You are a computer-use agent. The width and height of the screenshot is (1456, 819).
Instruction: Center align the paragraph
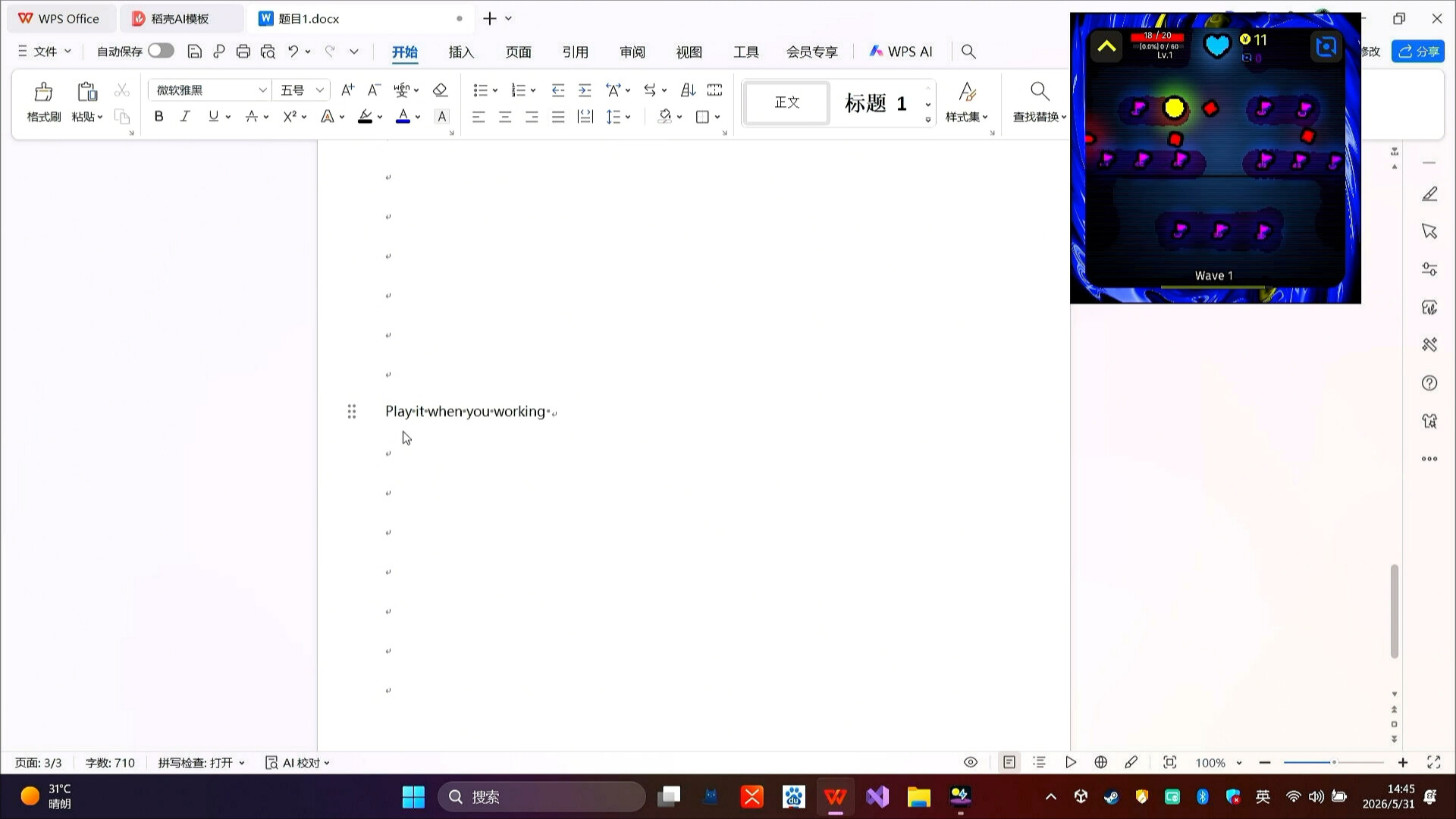pyautogui.click(x=505, y=117)
